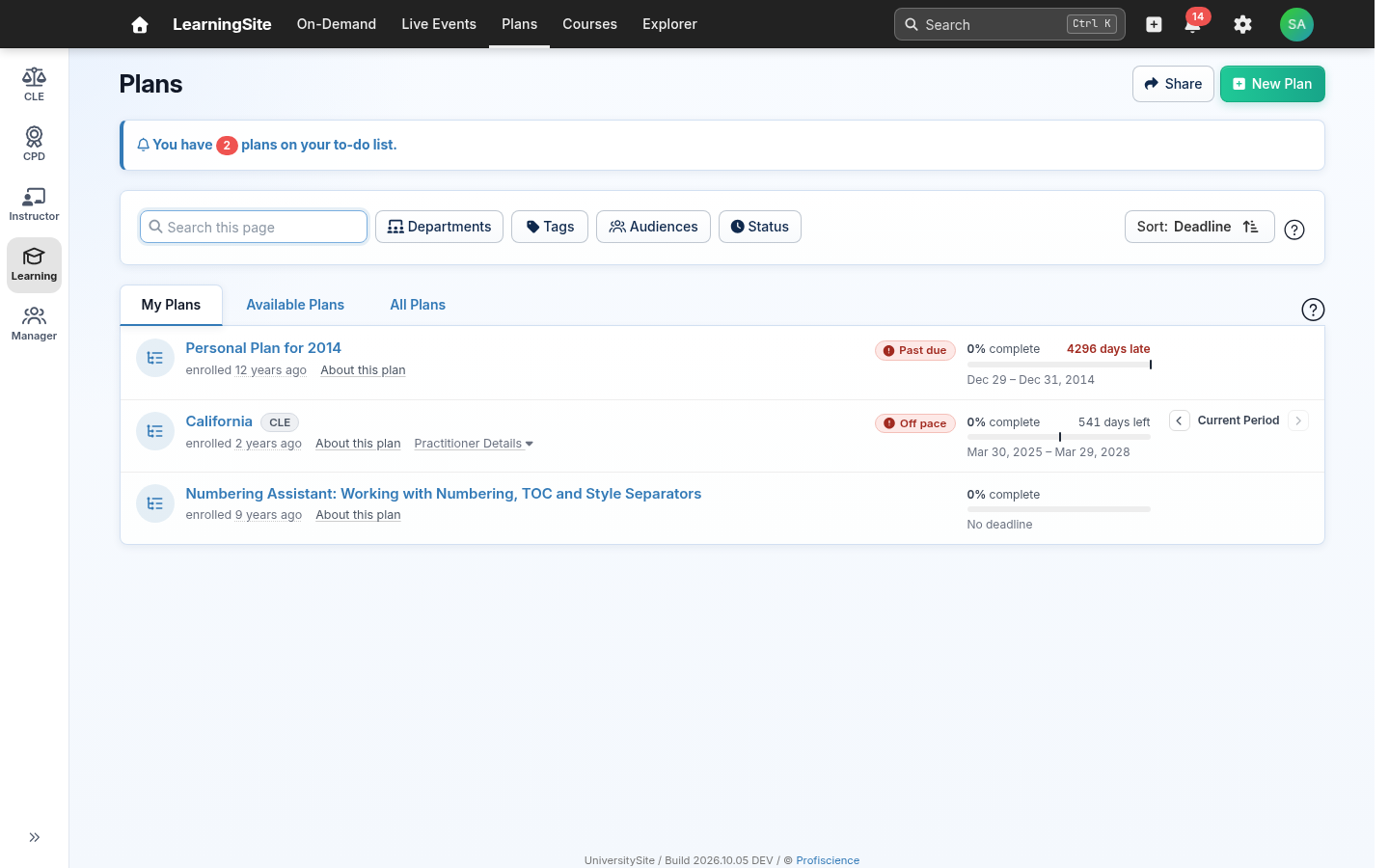Click plan icon for California plan
Viewport: 1389px width, 868px height.
click(x=155, y=431)
